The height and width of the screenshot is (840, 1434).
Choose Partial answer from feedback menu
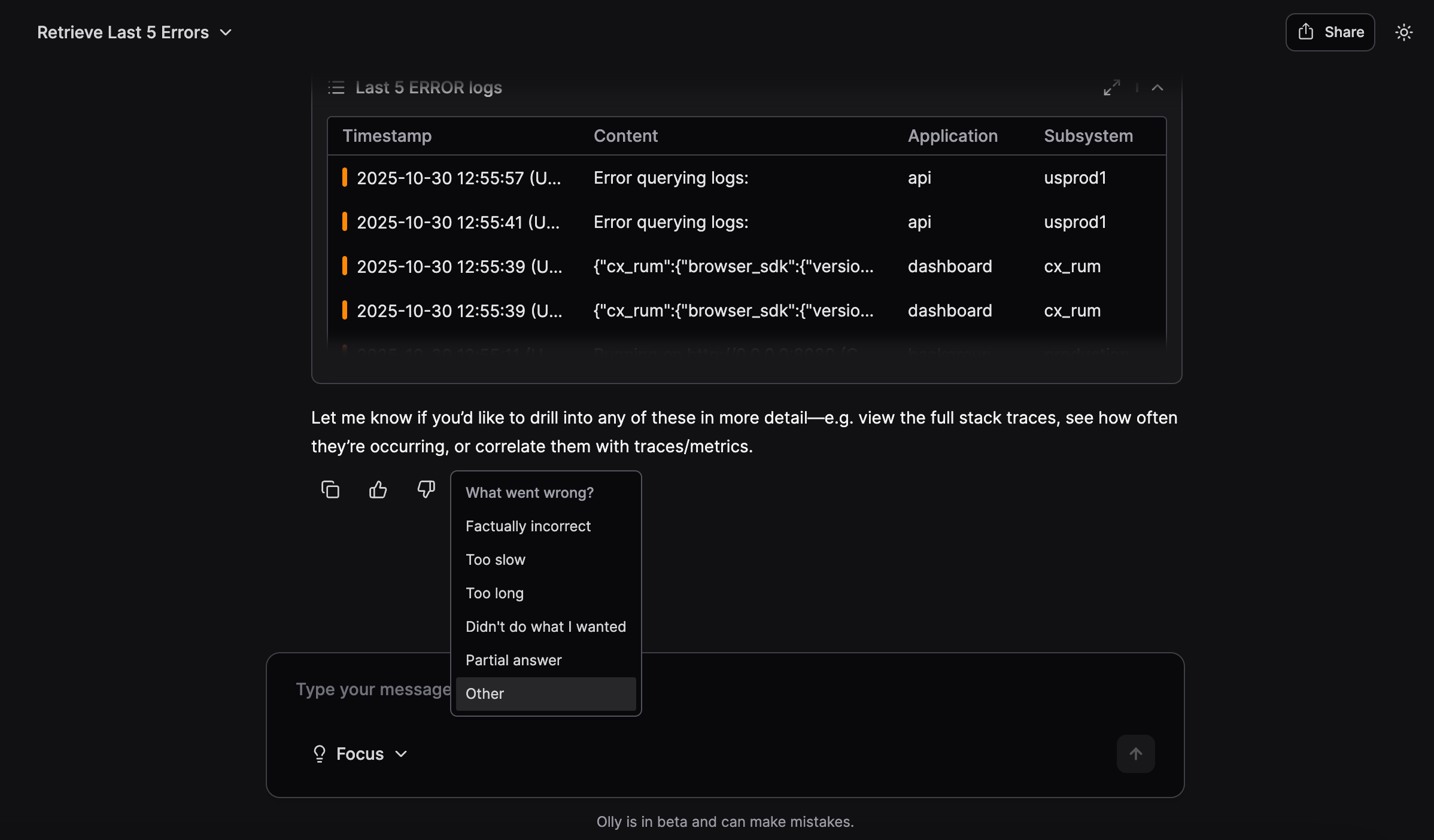pos(514,660)
